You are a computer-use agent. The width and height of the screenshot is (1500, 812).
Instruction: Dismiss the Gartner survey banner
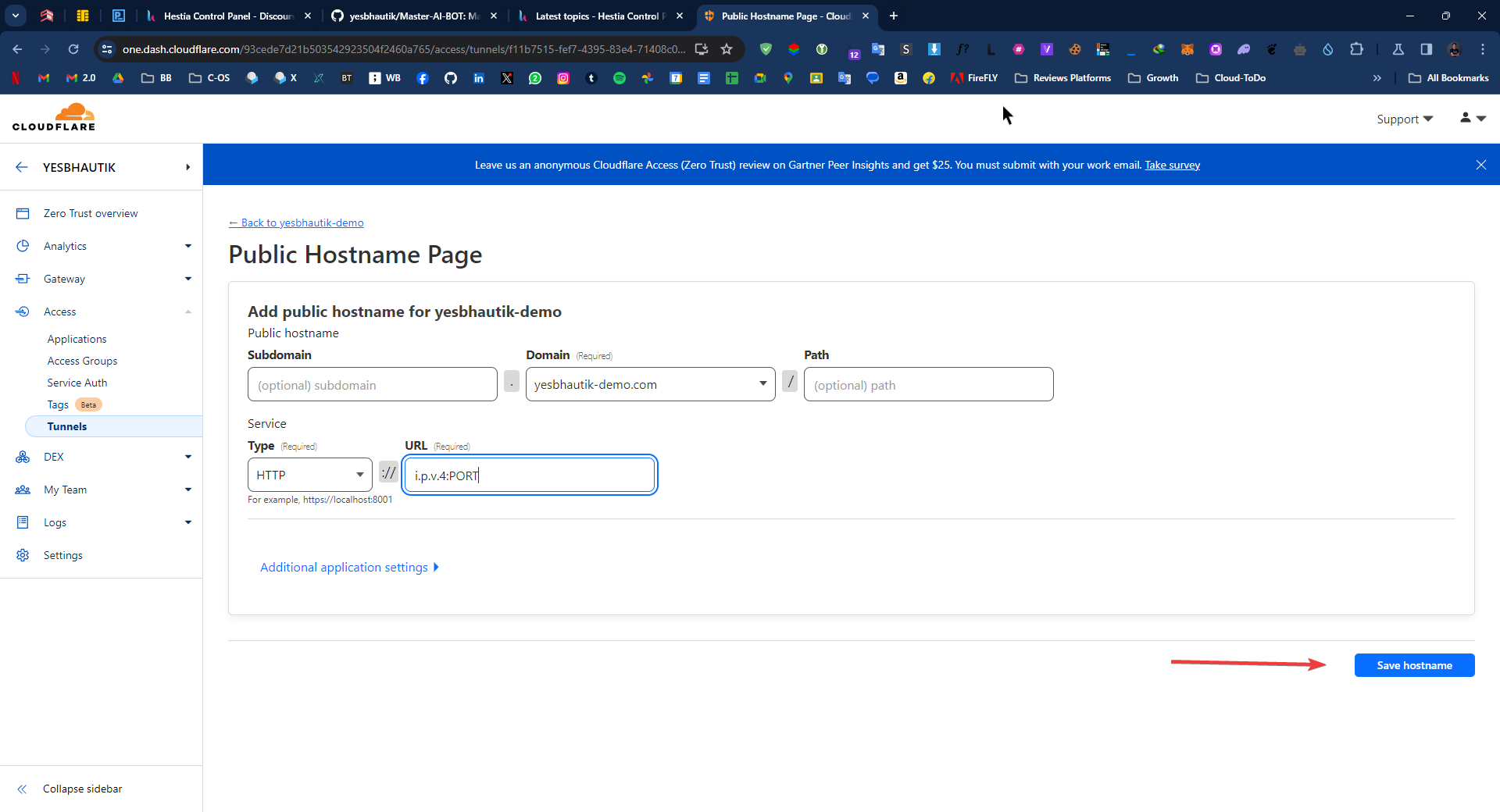[1481, 165]
